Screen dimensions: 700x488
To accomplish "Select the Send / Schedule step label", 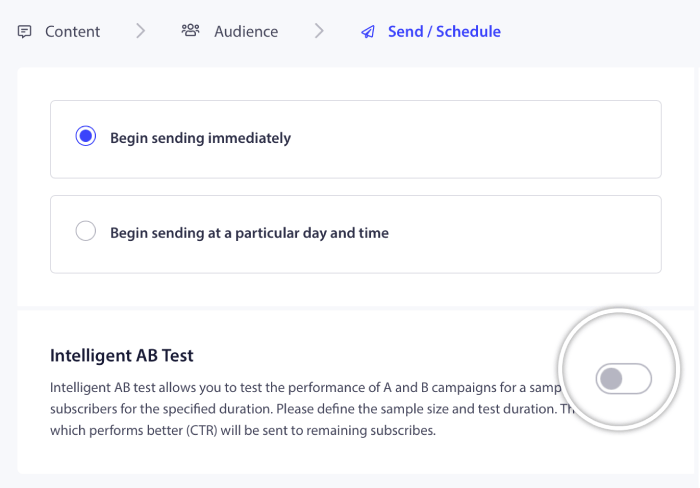I will coord(444,31).
